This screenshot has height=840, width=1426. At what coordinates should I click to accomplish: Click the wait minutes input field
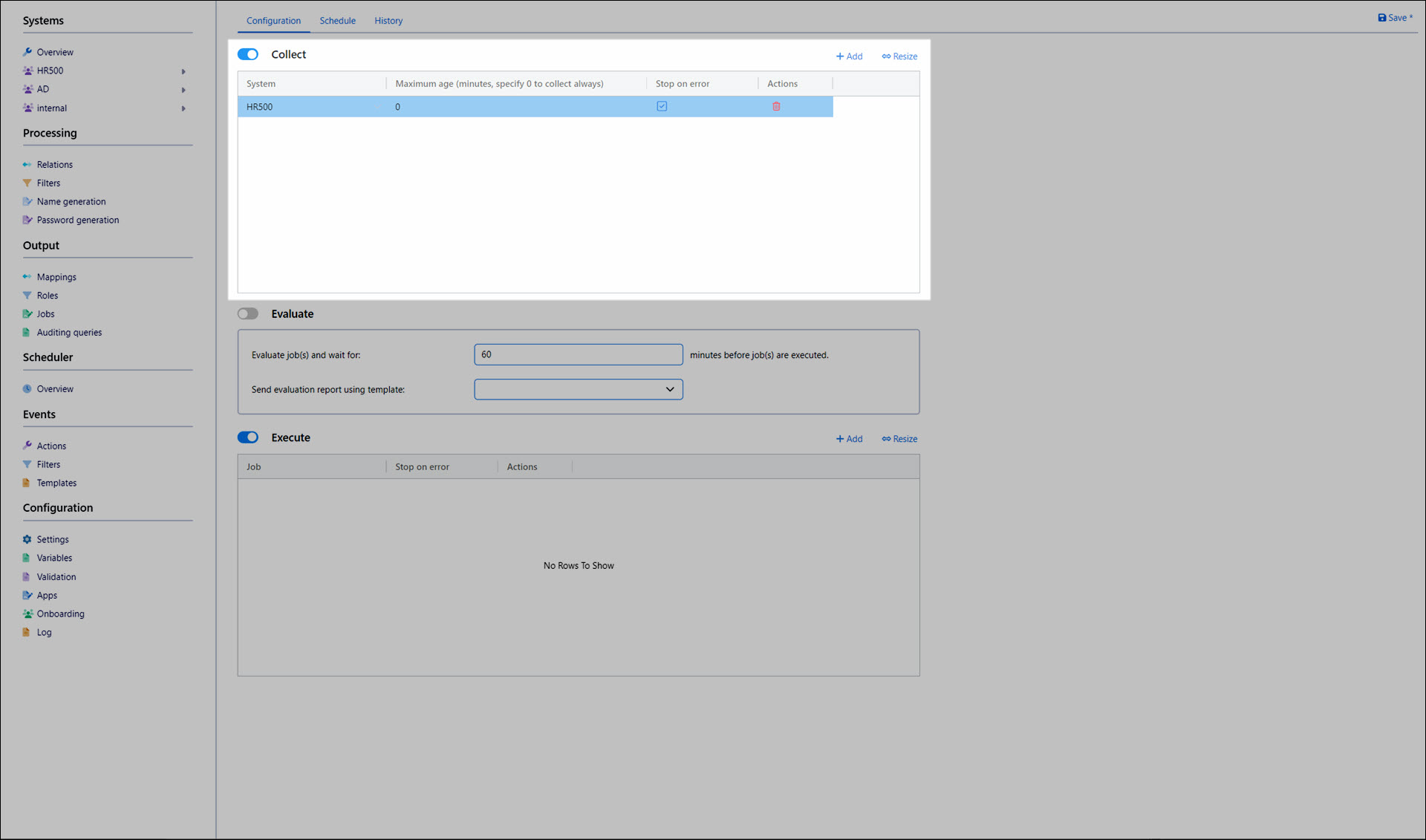pyautogui.click(x=579, y=354)
